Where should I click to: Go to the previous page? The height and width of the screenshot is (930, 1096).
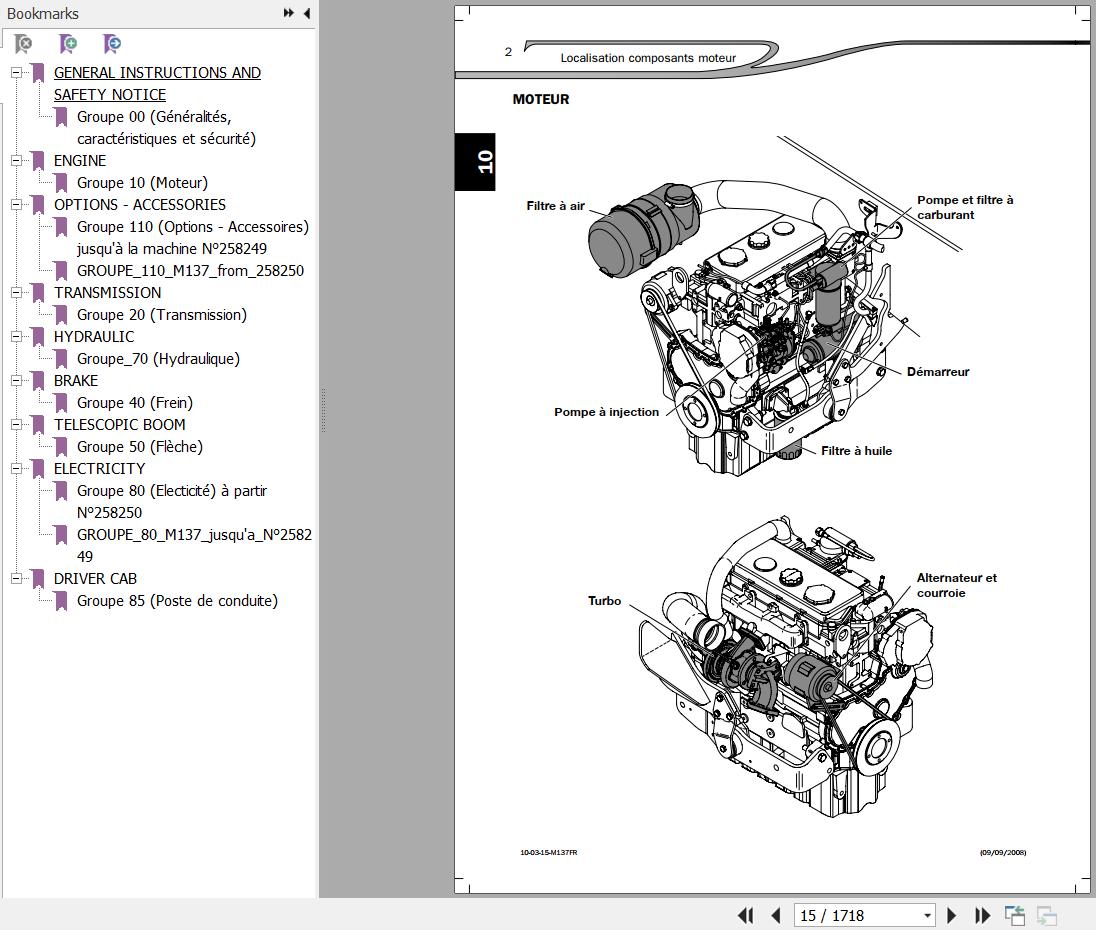tap(775, 915)
